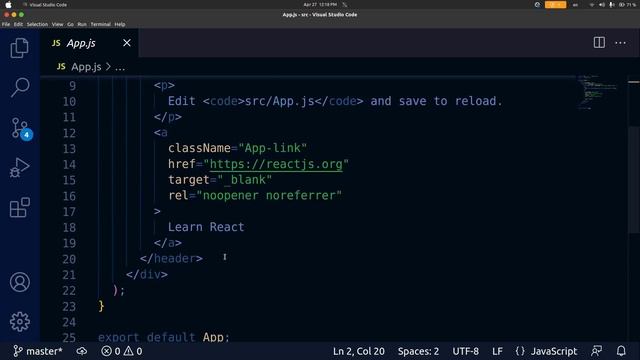The image size is (640, 360).
Task: Select language mode JavaScript
Action: 554,351
